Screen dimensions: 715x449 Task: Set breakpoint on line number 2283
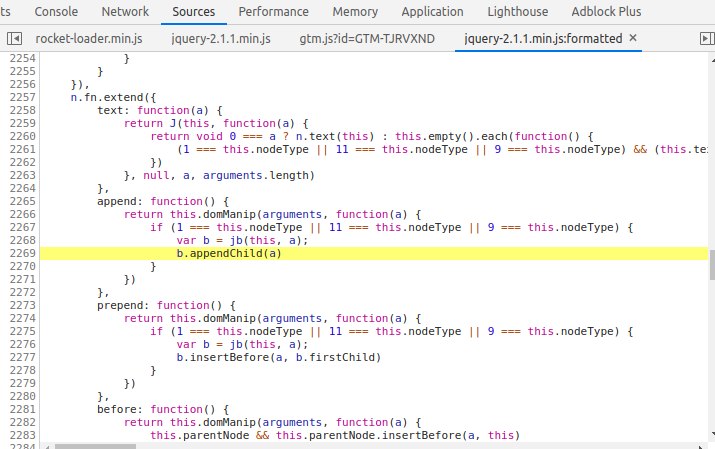(22, 435)
